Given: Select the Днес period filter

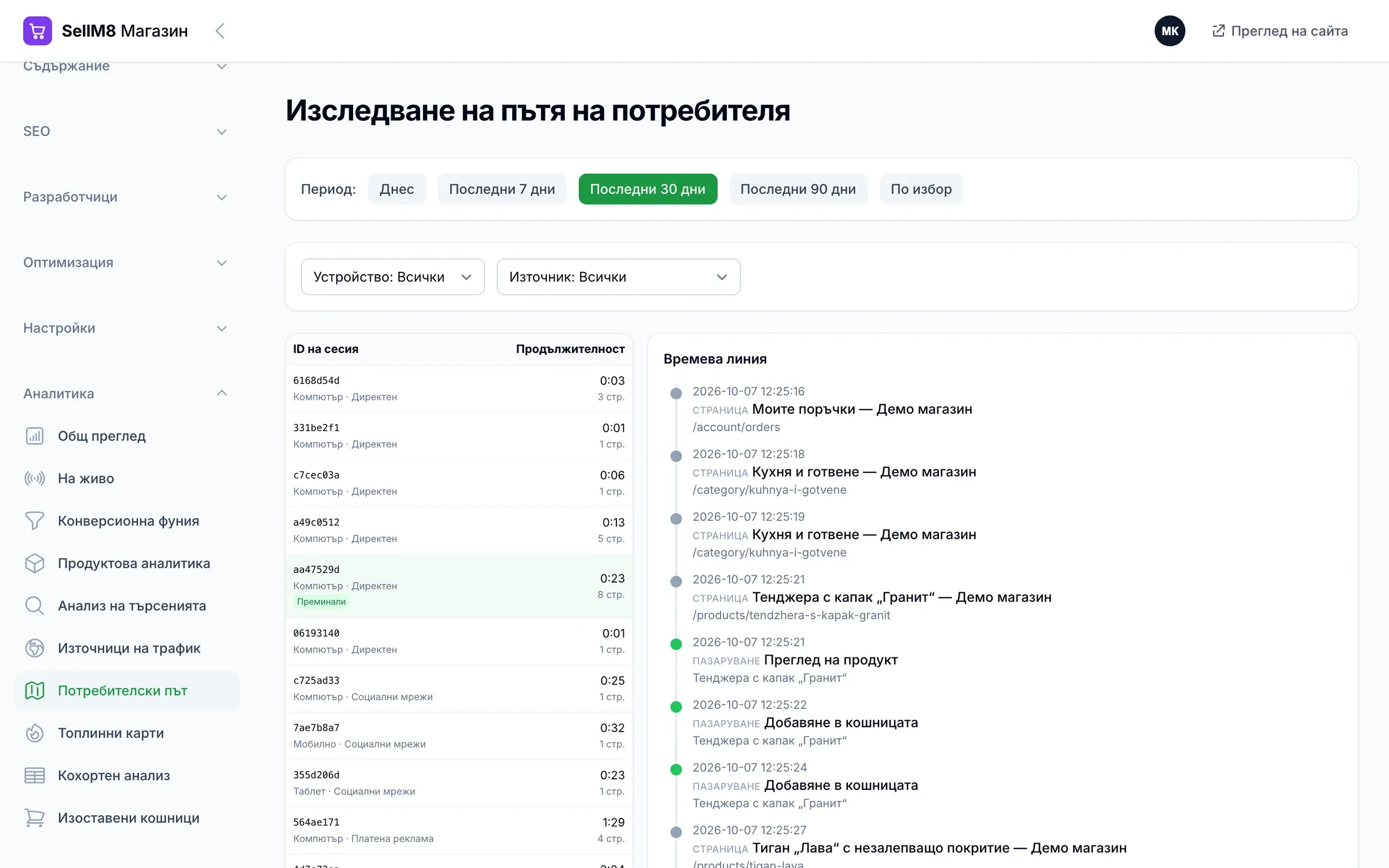Looking at the screenshot, I should coord(396,189).
